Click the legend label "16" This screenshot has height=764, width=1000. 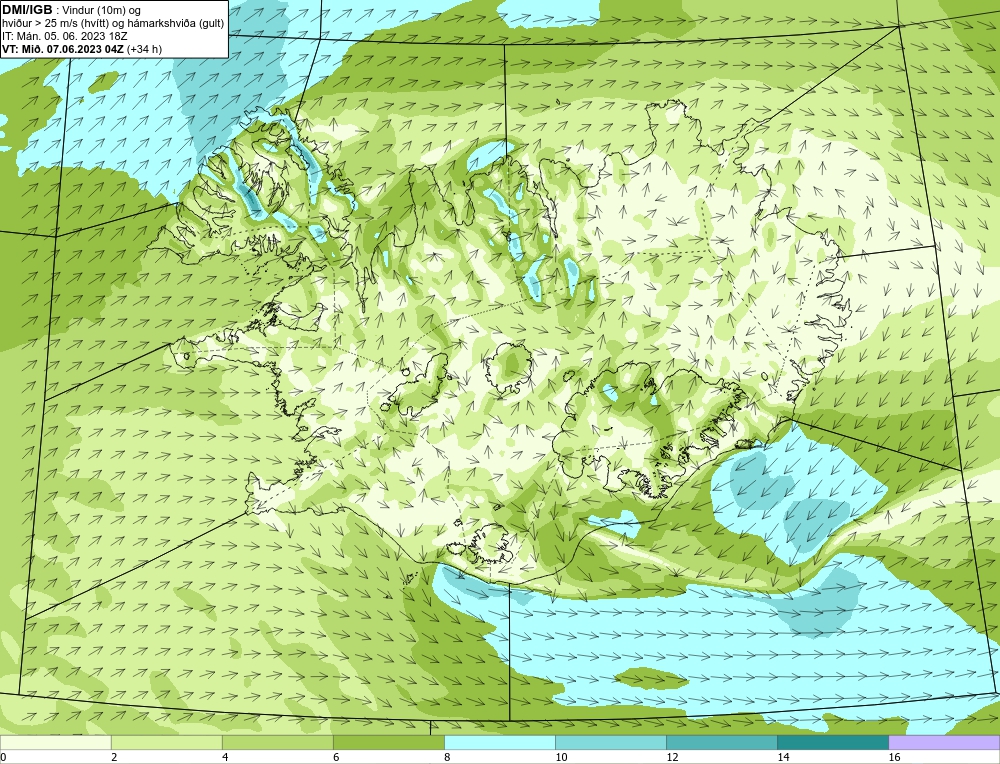[894, 758]
